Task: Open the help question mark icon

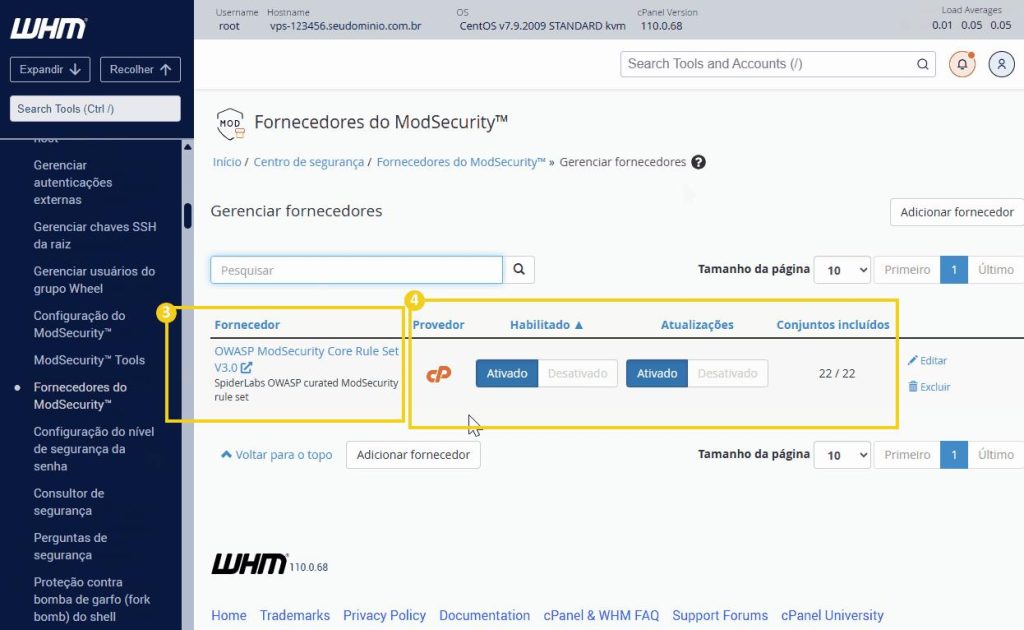Action: pyautogui.click(x=698, y=162)
